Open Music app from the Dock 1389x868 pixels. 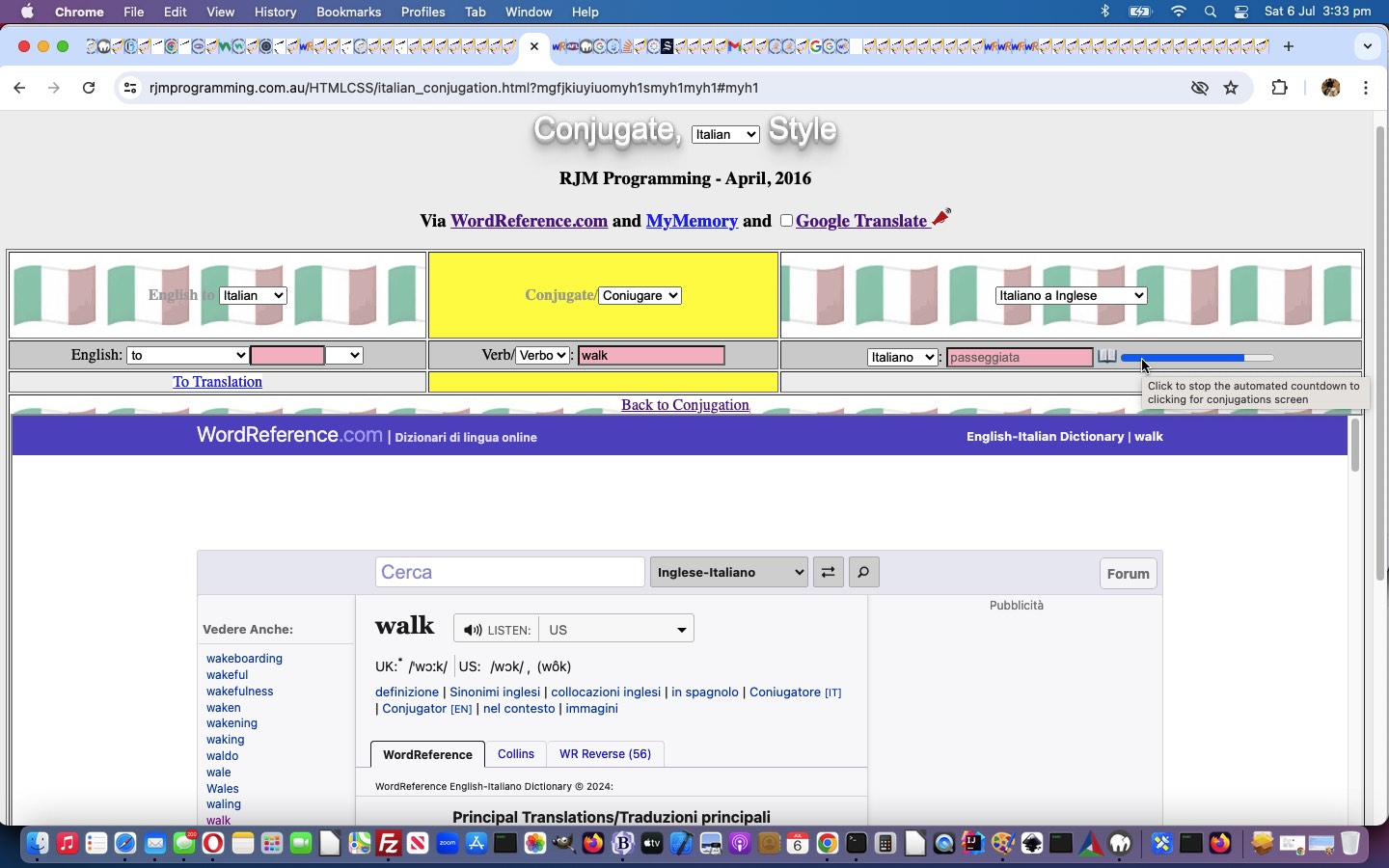[67, 844]
